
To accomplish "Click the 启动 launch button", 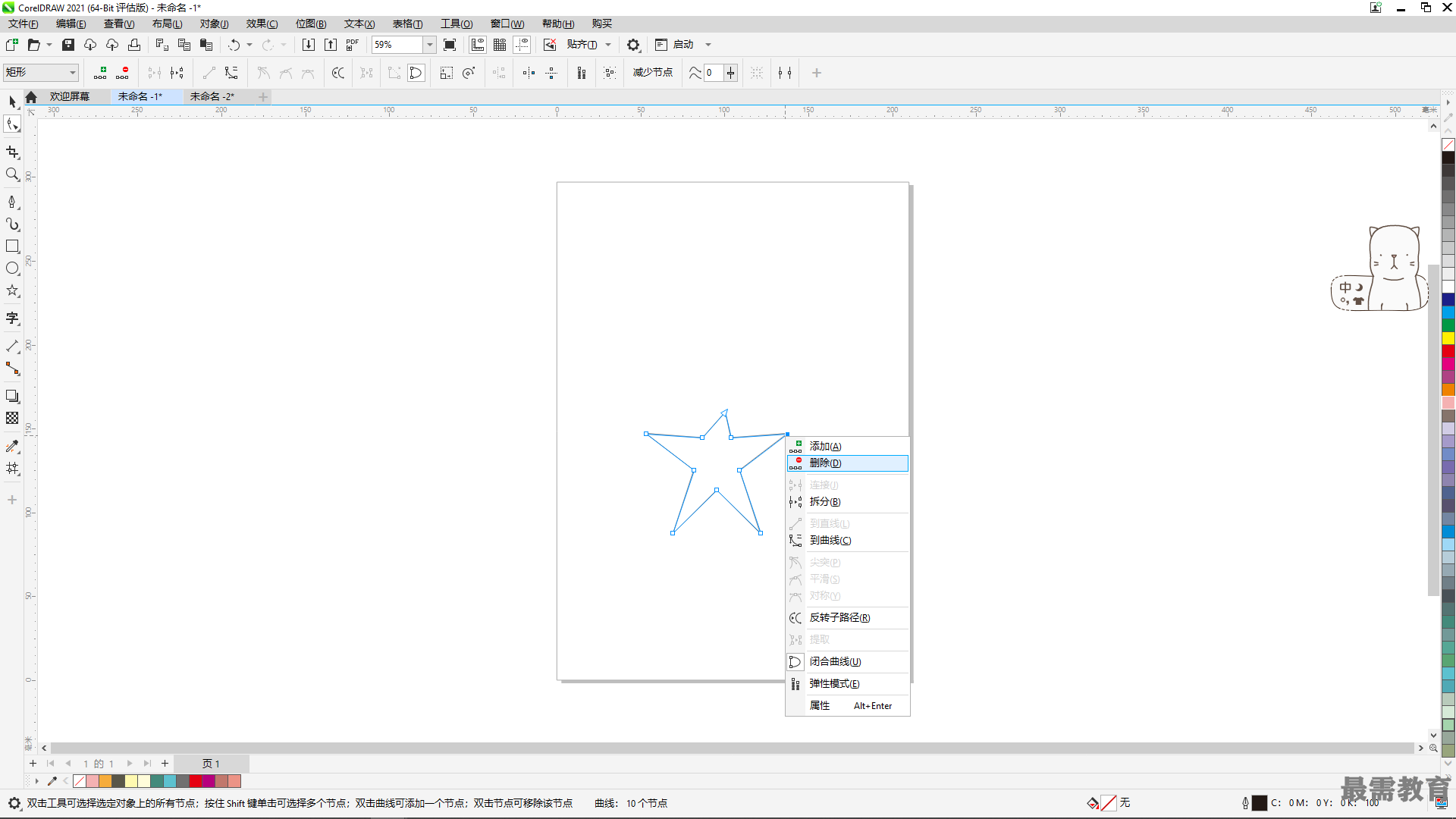I will (x=675, y=45).
